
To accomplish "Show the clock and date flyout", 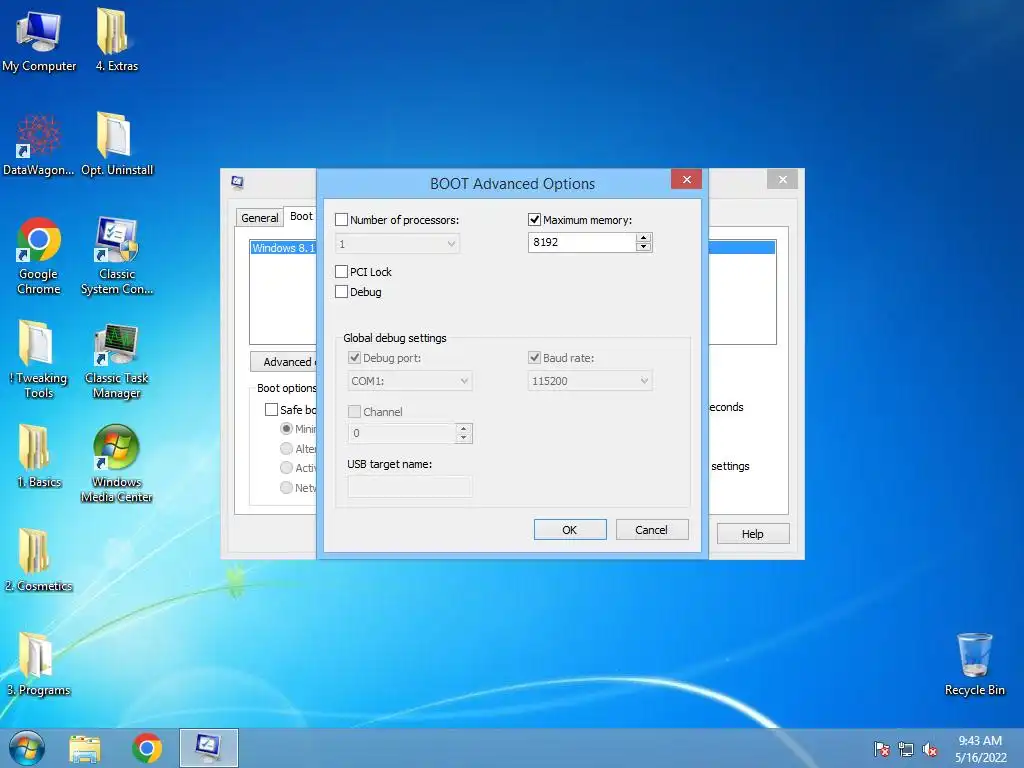I will coord(980,749).
